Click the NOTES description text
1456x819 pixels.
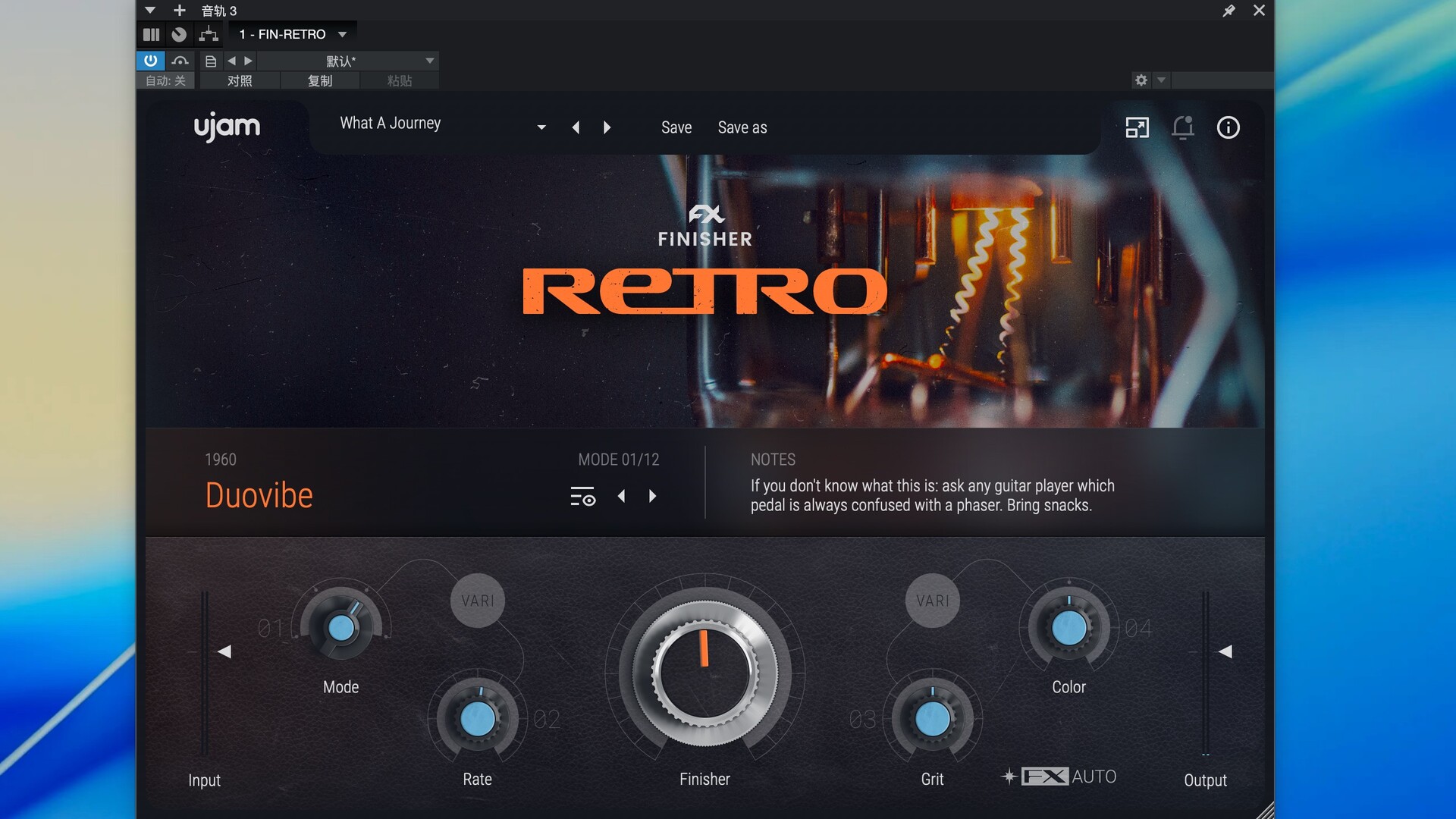tap(932, 495)
